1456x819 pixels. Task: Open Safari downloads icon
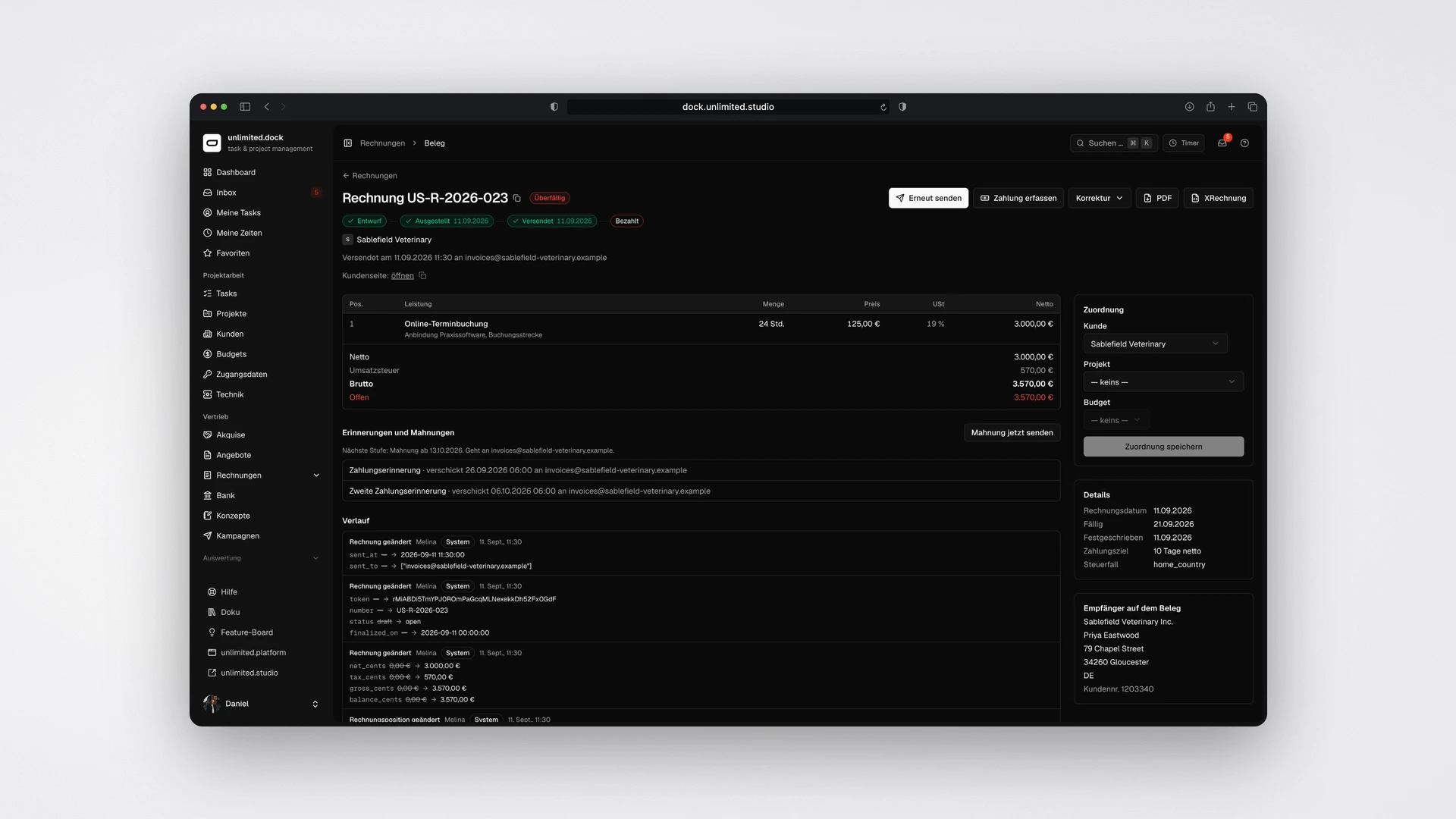[1189, 107]
